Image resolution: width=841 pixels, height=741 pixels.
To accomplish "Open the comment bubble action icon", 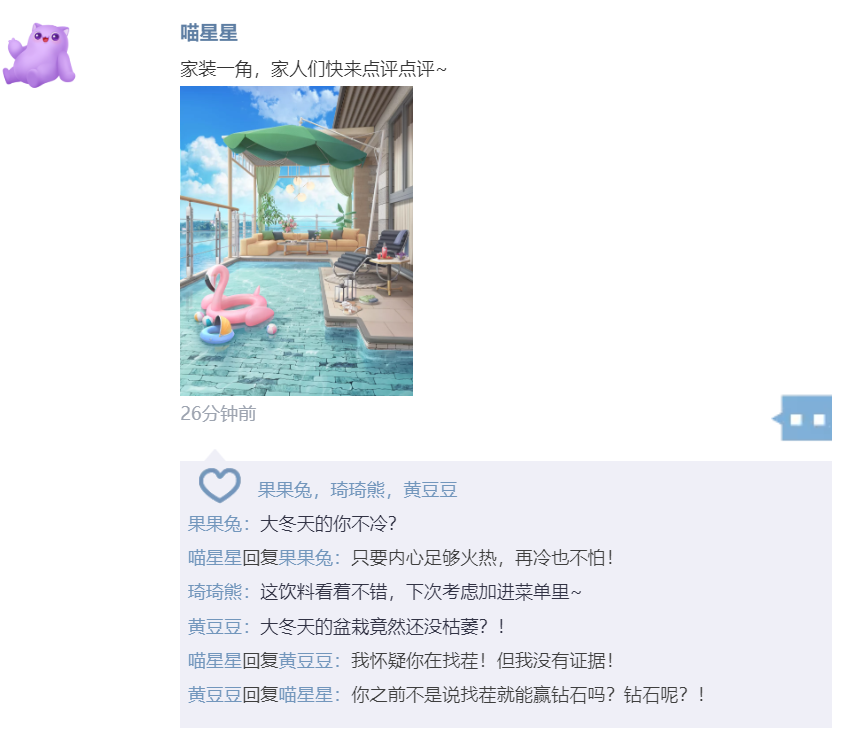I will tap(803, 418).
